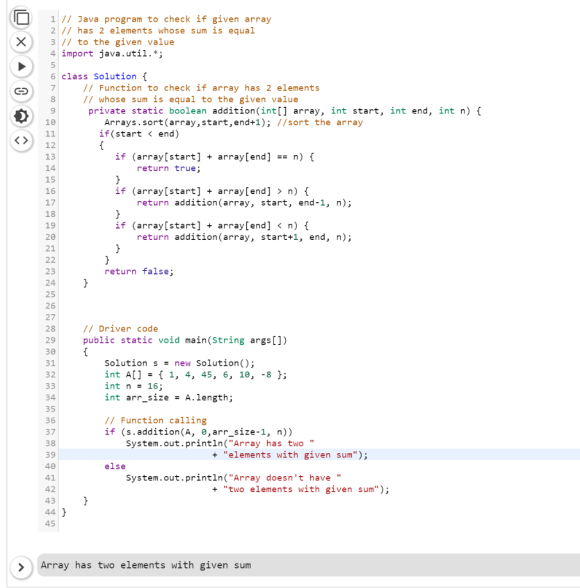Click the '// Driver code' comment
Image resolution: width=580 pixels, height=588 pixels.
(x=120, y=328)
